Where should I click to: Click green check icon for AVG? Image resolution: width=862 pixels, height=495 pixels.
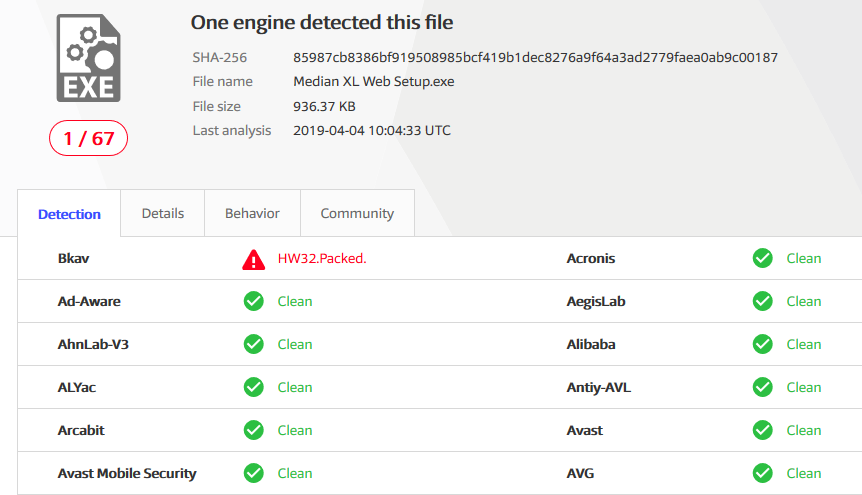click(x=762, y=473)
